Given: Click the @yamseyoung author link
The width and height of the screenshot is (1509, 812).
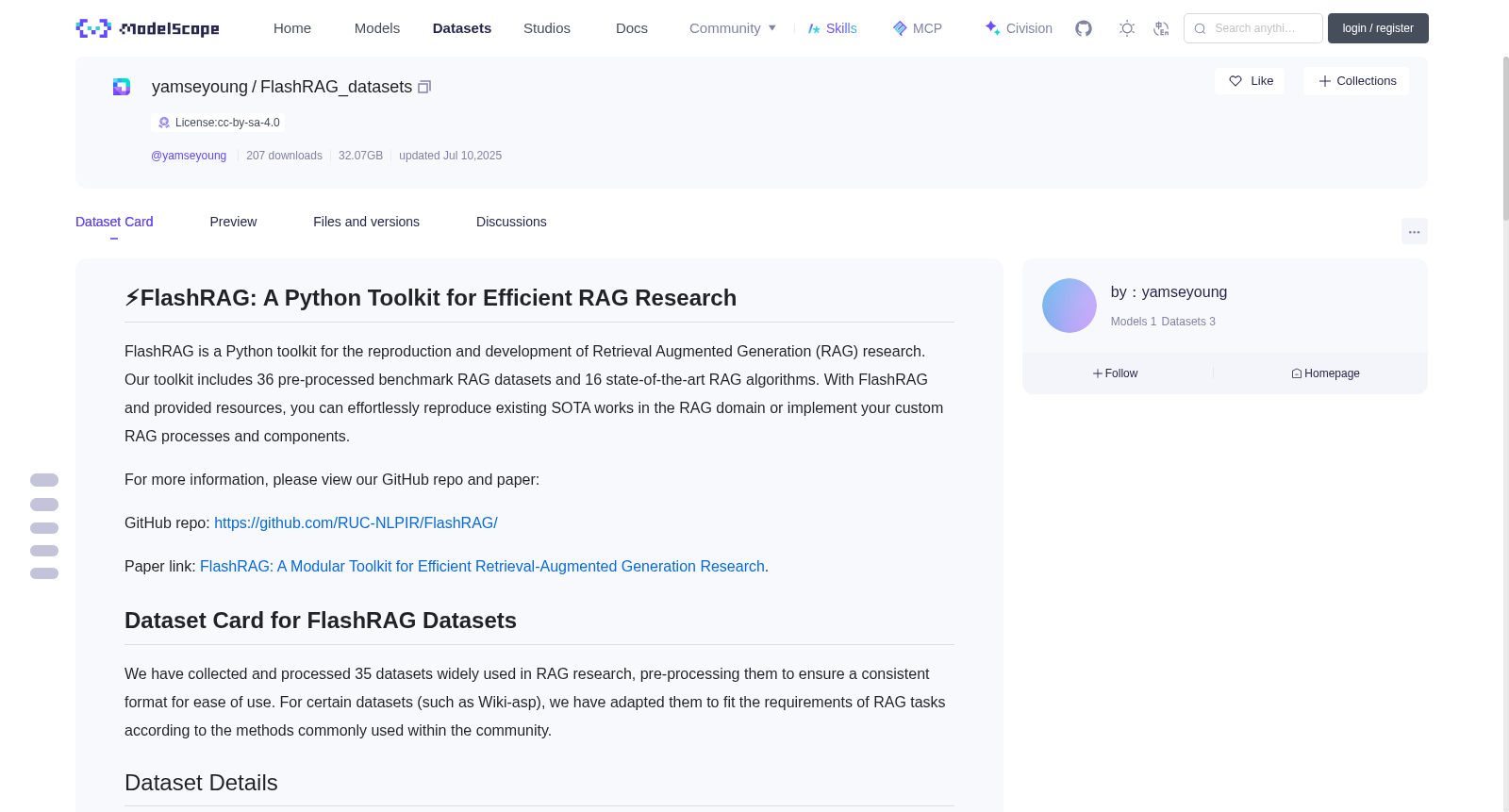Looking at the screenshot, I should pos(189,156).
